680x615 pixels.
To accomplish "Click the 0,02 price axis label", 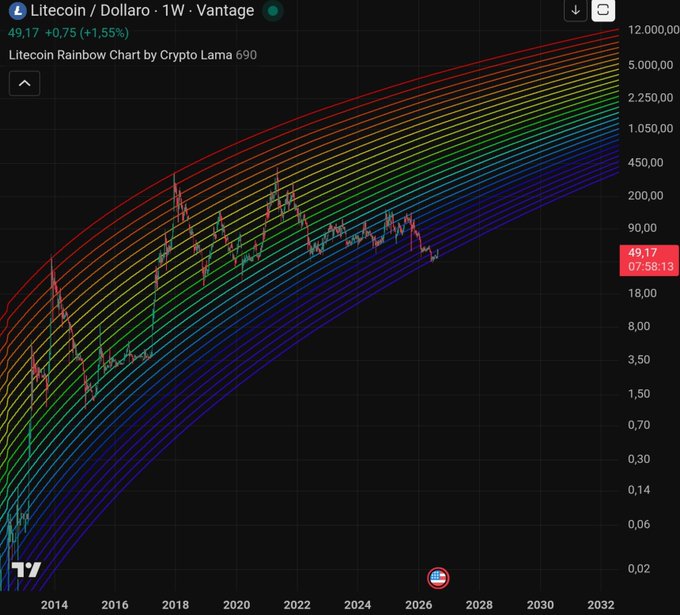I will click(639, 569).
